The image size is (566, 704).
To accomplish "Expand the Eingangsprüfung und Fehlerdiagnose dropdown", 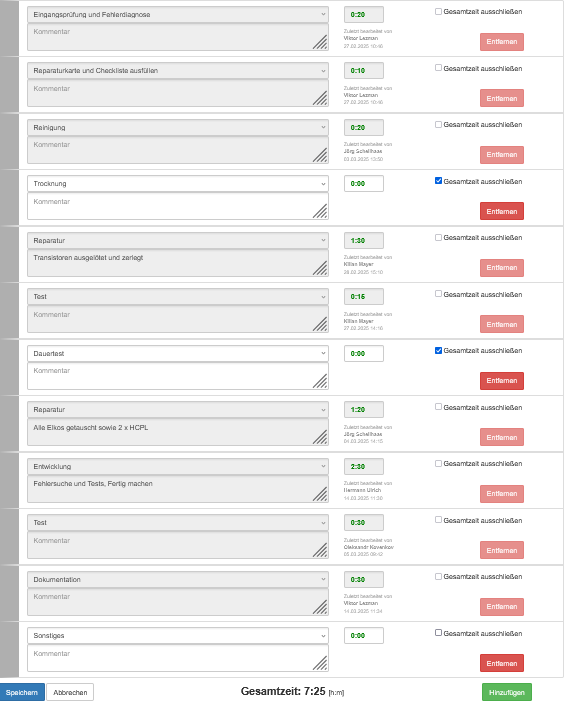I will [x=178, y=14].
